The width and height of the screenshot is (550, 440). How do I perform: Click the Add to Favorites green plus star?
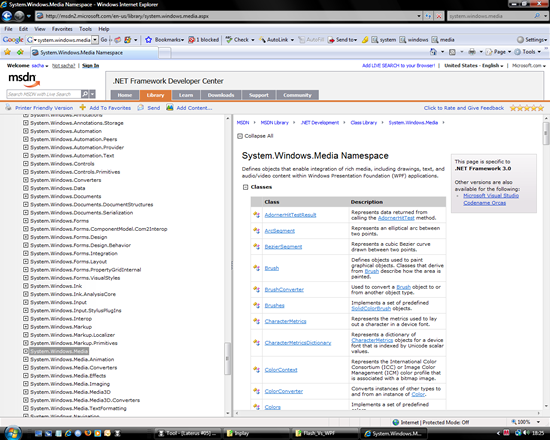(x=20, y=52)
